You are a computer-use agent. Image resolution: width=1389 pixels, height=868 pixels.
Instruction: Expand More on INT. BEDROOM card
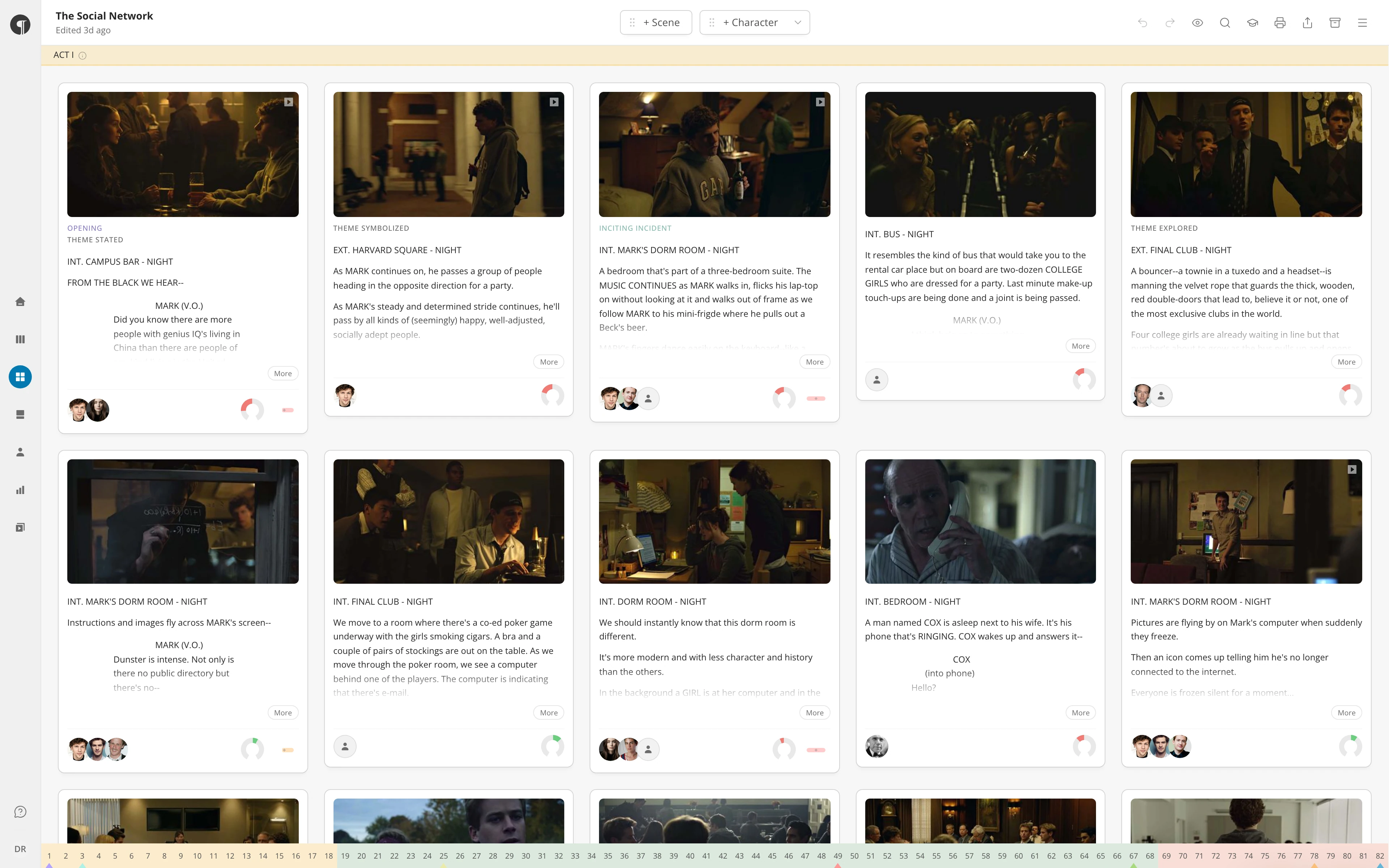click(1080, 712)
